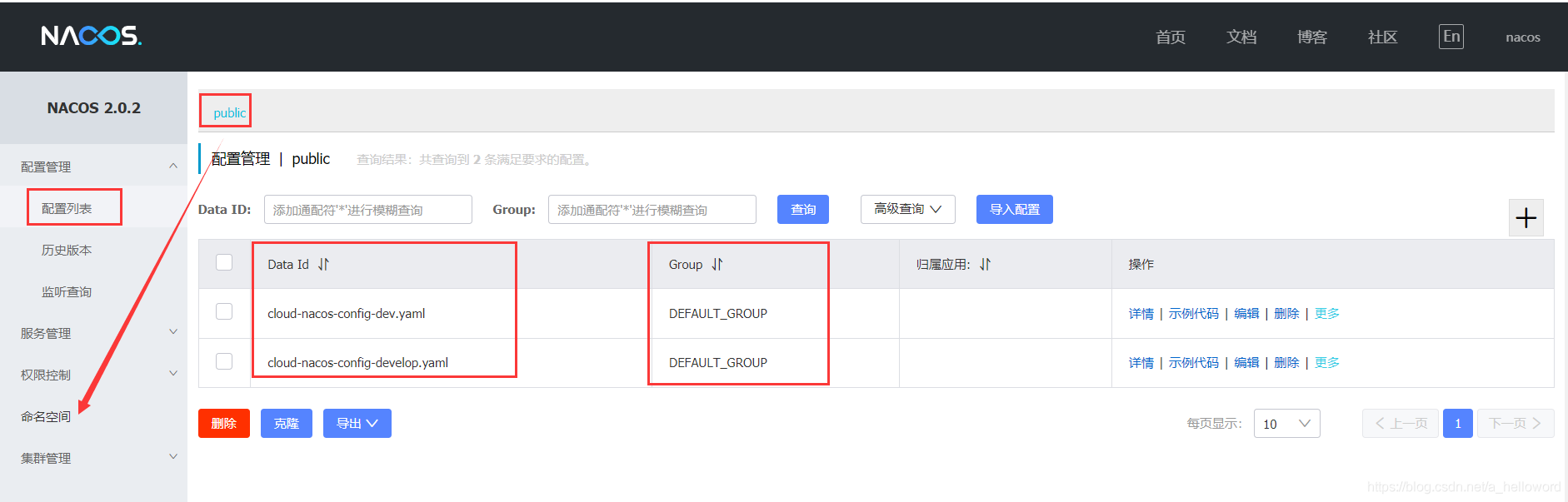The height and width of the screenshot is (502, 1568).
Task: Open 文档 in top navigation
Action: (x=1241, y=37)
